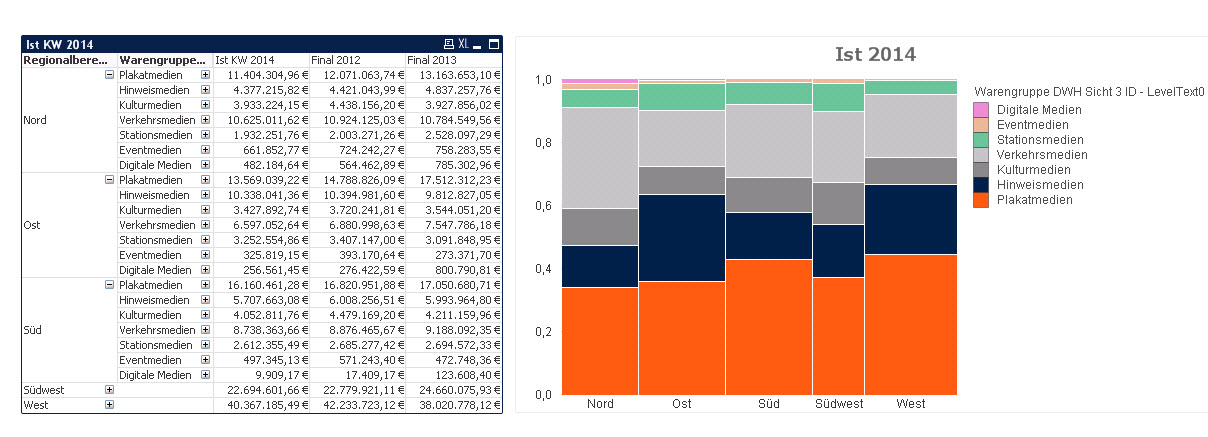Click the Plakatmedien legend color swatch

tap(981, 200)
